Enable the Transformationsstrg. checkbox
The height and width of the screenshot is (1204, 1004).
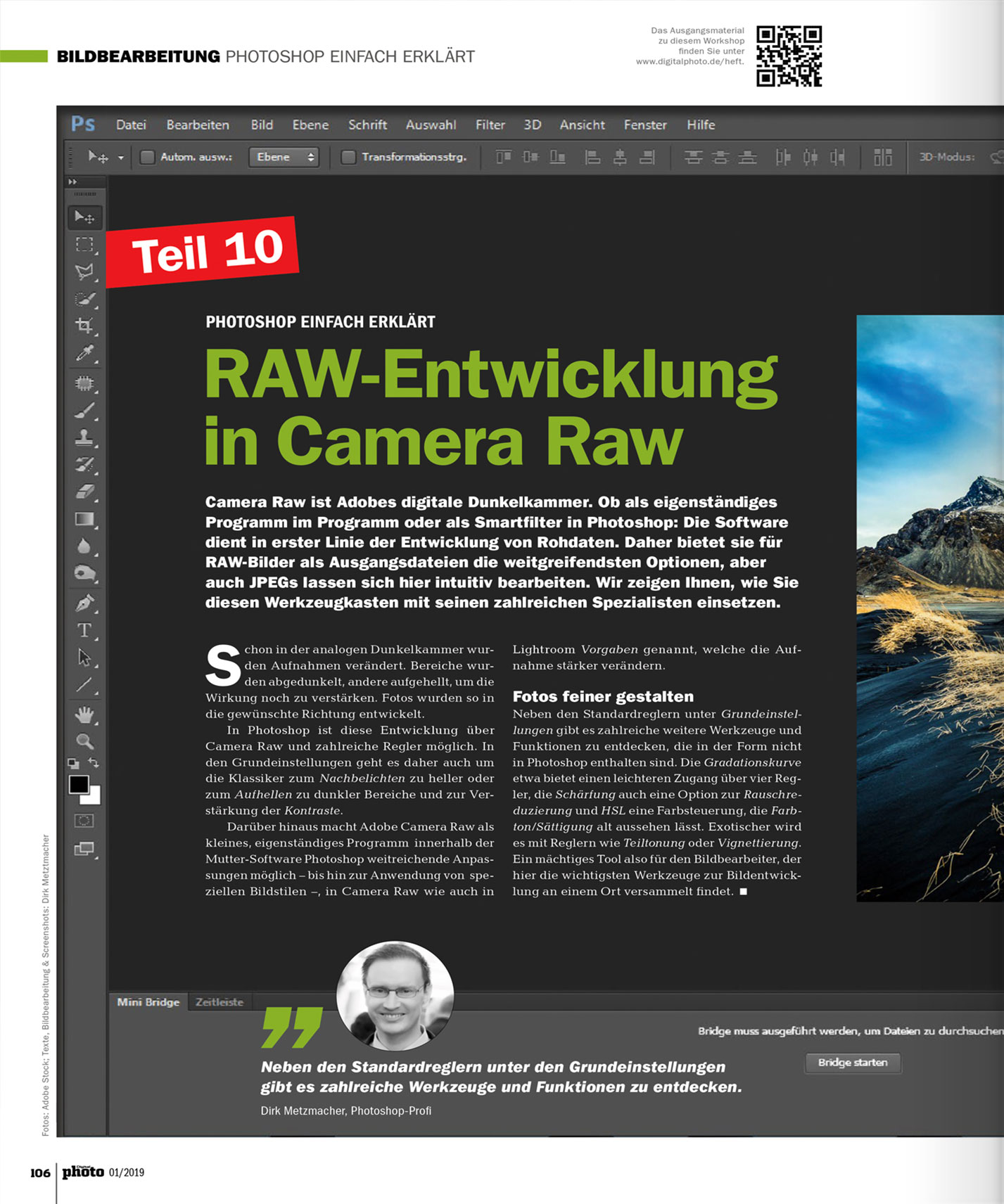[348, 157]
